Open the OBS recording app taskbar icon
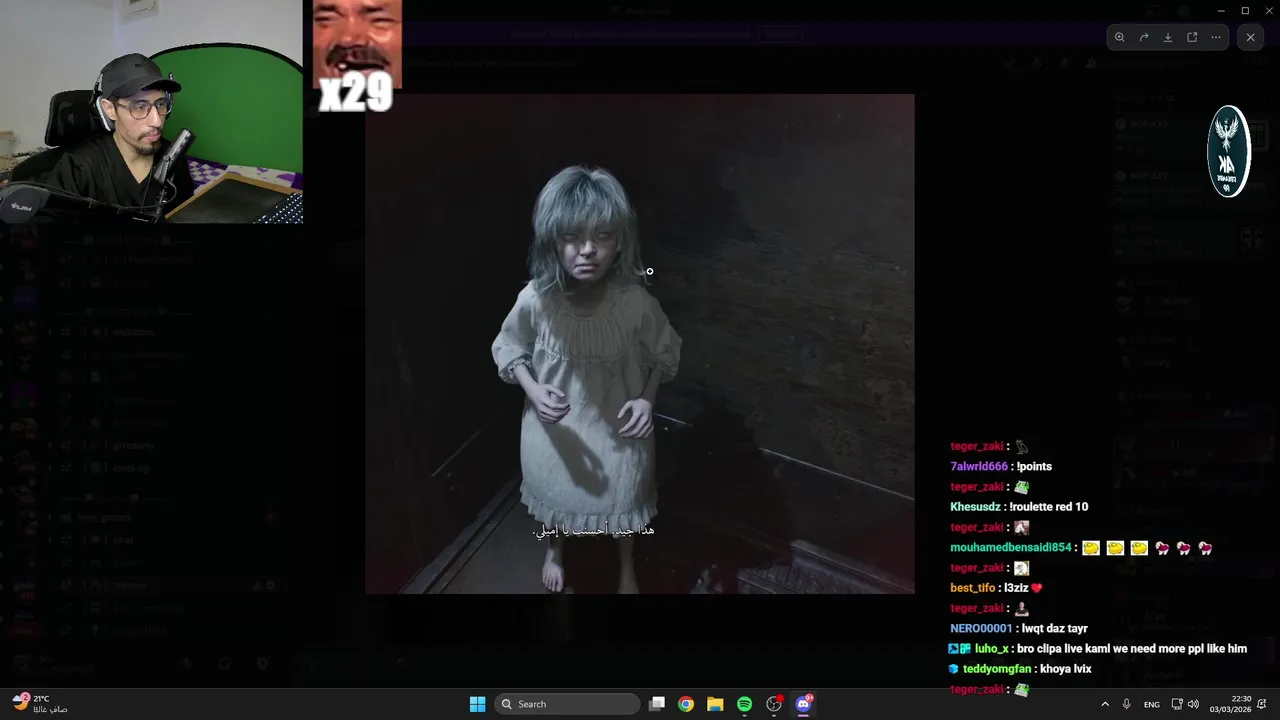Image resolution: width=1280 pixels, height=720 pixels. tap(774, 704)
